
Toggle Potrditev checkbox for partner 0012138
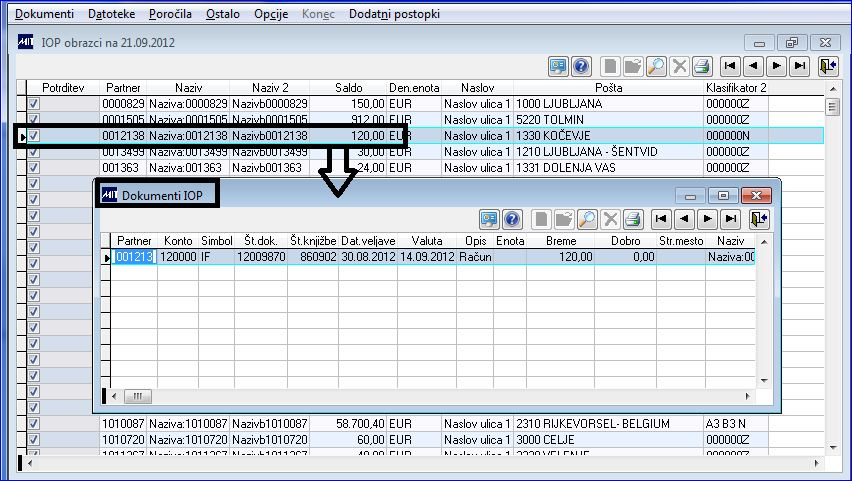click(34, 135)
